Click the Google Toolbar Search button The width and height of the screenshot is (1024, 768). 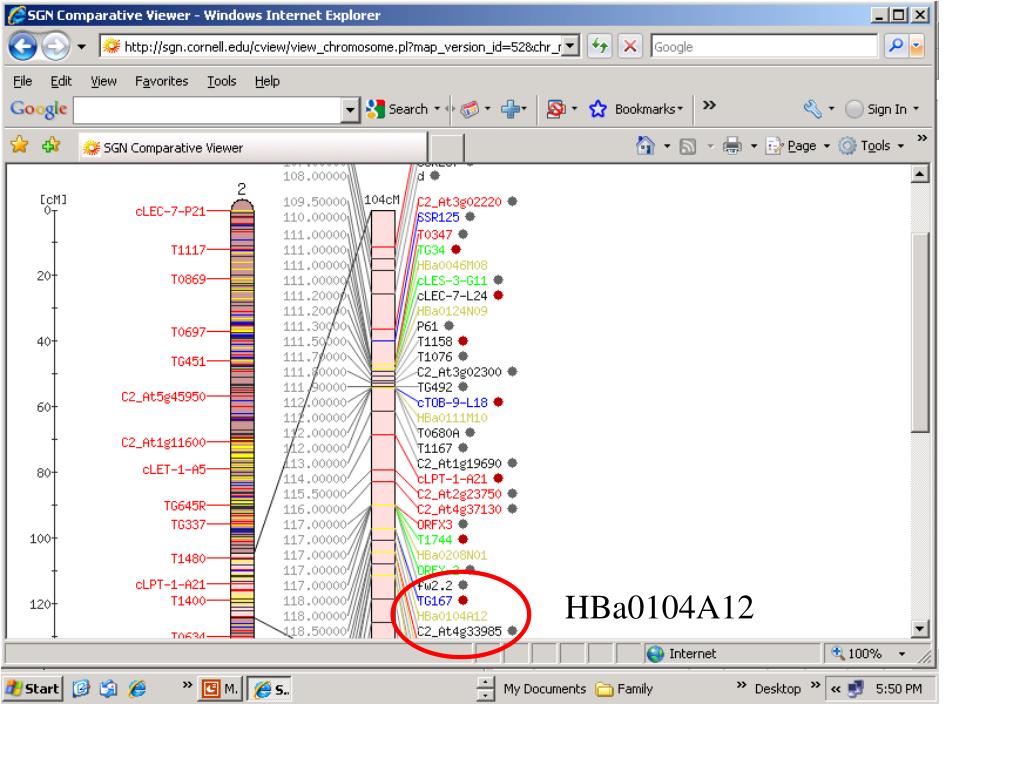pyautogui.click(x=398, y=109)
